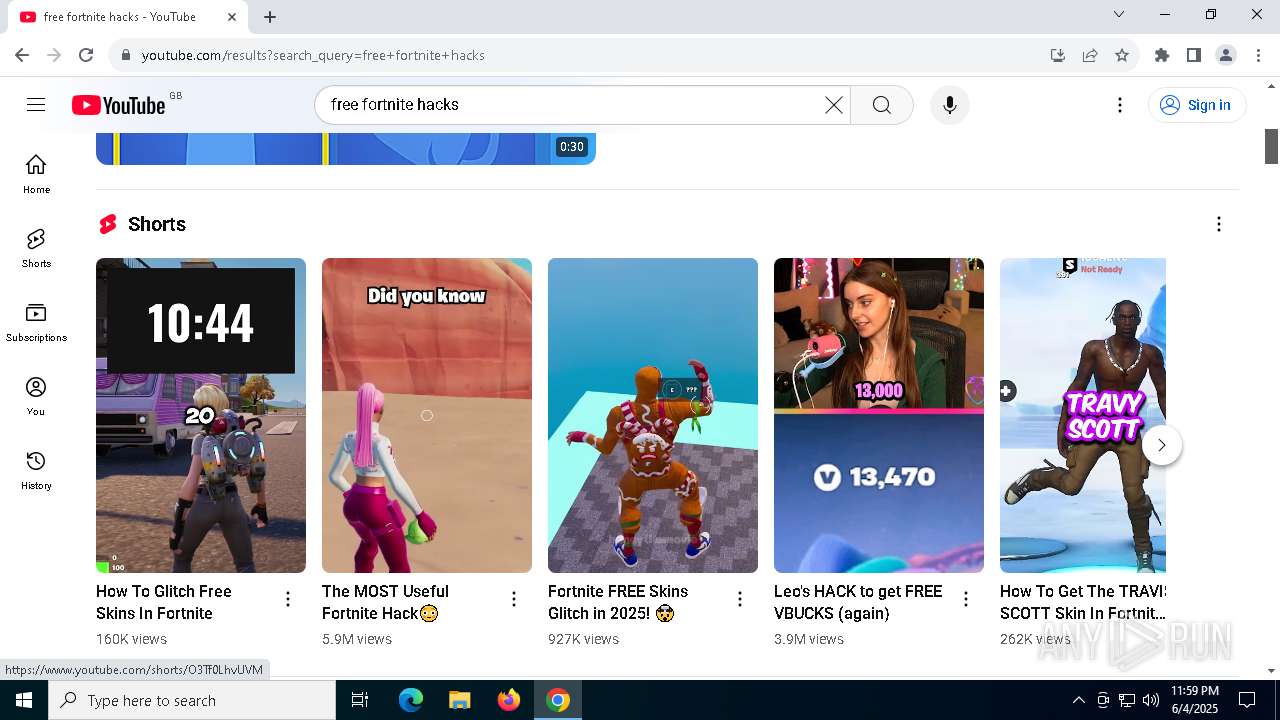Open the Chrome profile avatar
The width and height of the screenshot is (1280, 720).
point(1226,55)
